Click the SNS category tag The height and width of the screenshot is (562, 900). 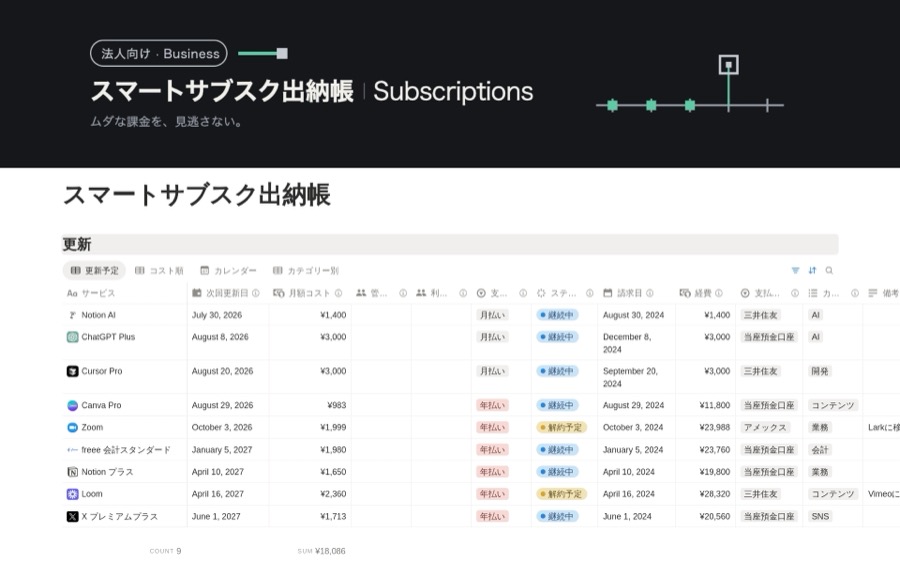point(820,517)
